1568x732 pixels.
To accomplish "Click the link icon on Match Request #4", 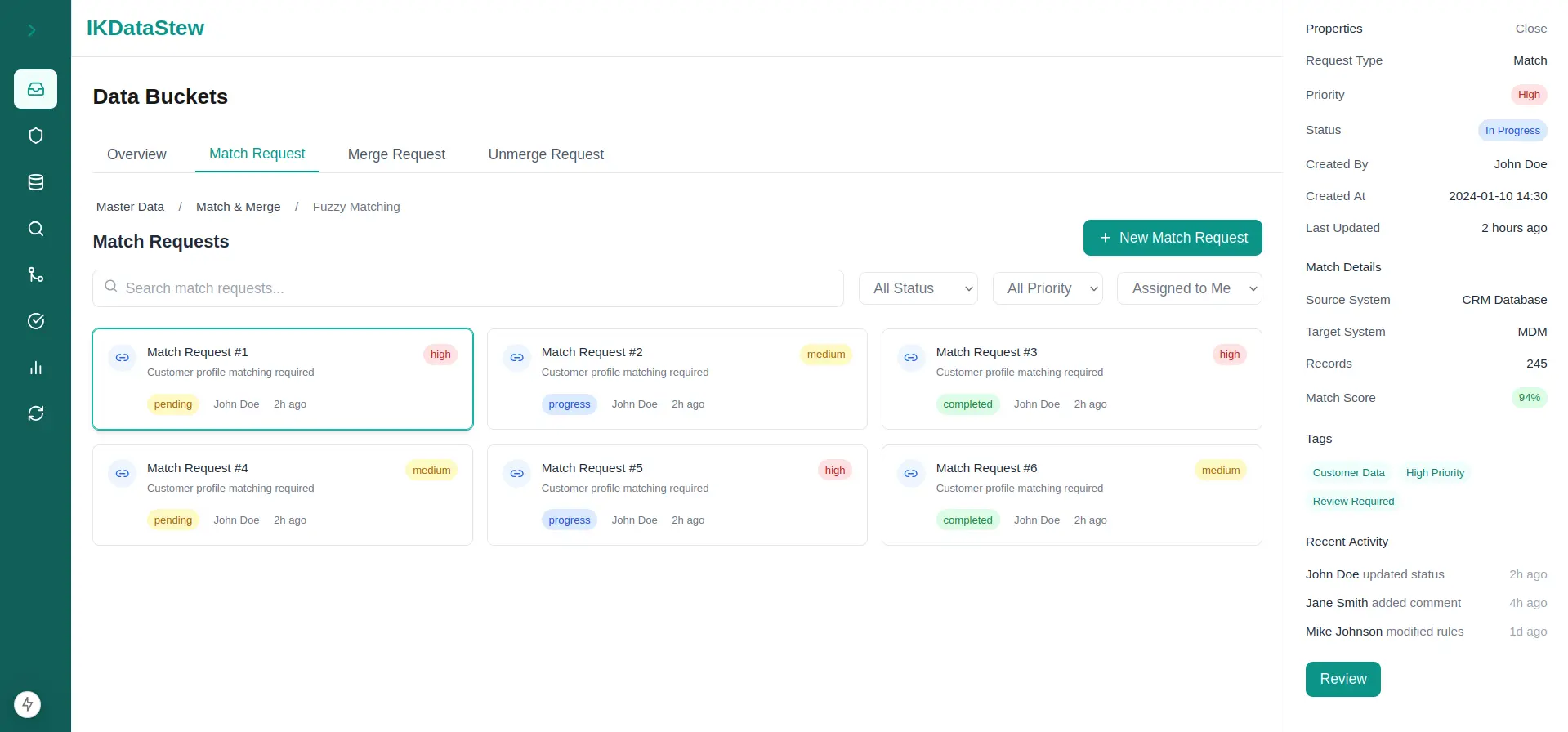I will [122, 473].
